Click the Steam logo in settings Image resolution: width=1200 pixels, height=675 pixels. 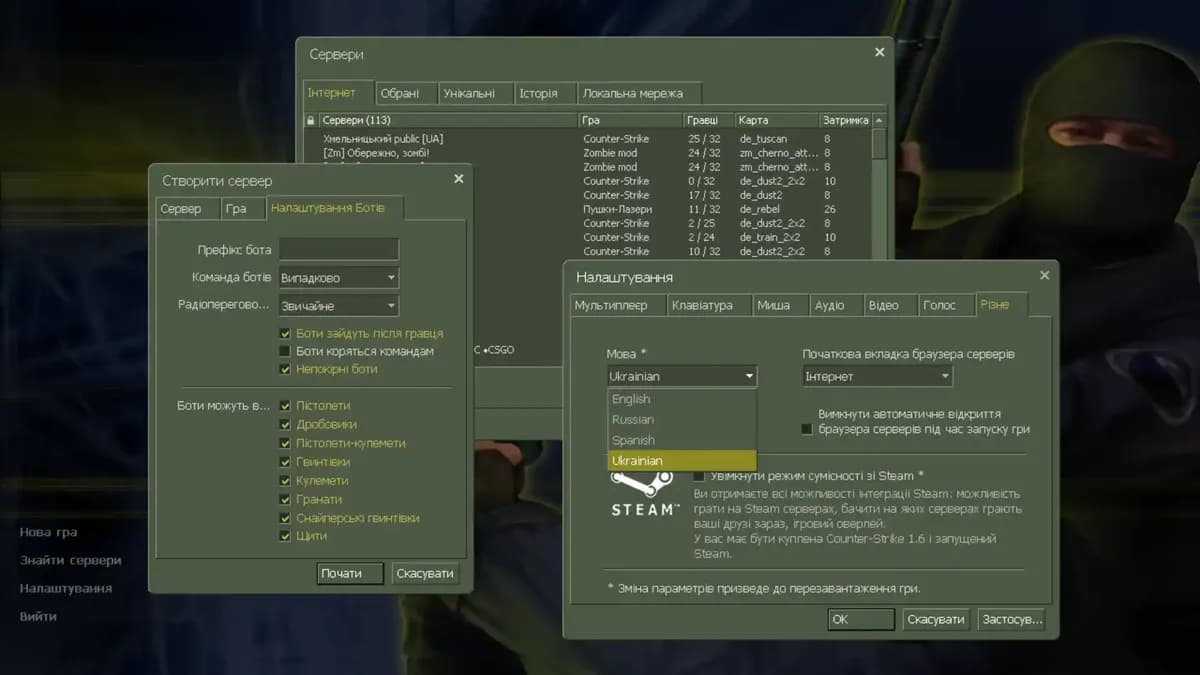[643, 493]
